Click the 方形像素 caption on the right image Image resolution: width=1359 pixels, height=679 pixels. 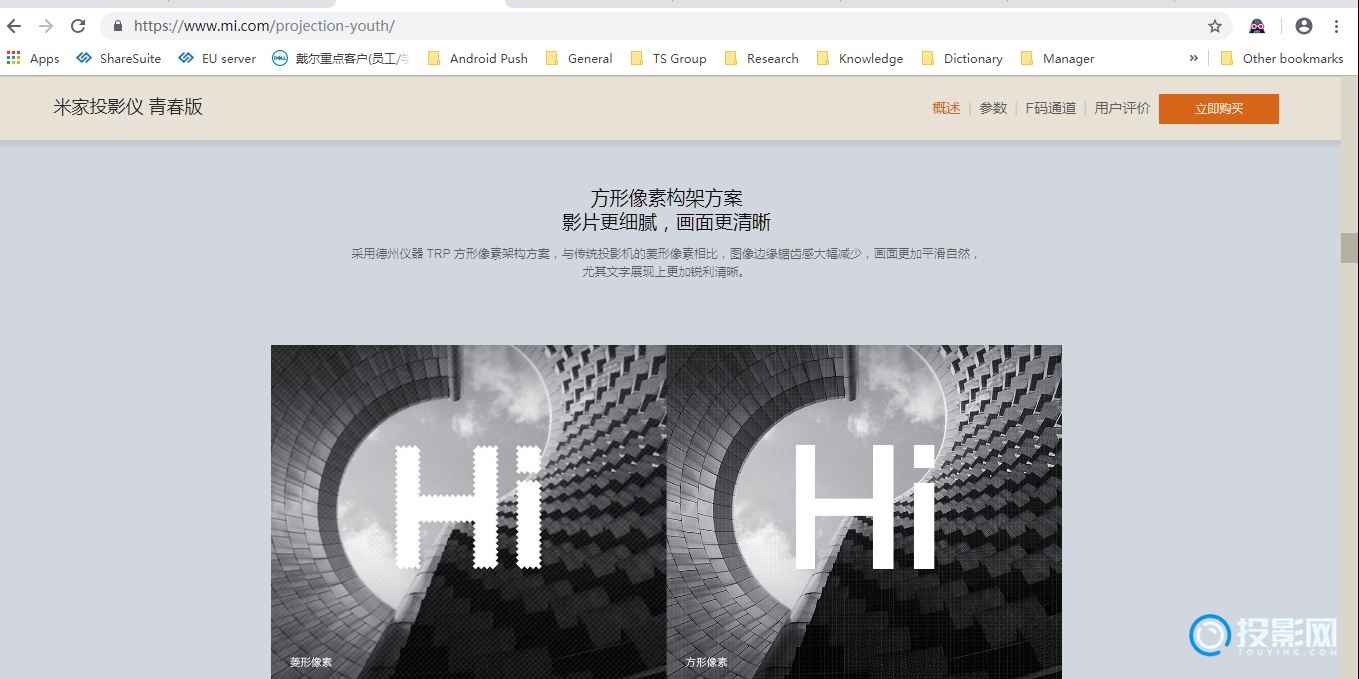(707, 662)
